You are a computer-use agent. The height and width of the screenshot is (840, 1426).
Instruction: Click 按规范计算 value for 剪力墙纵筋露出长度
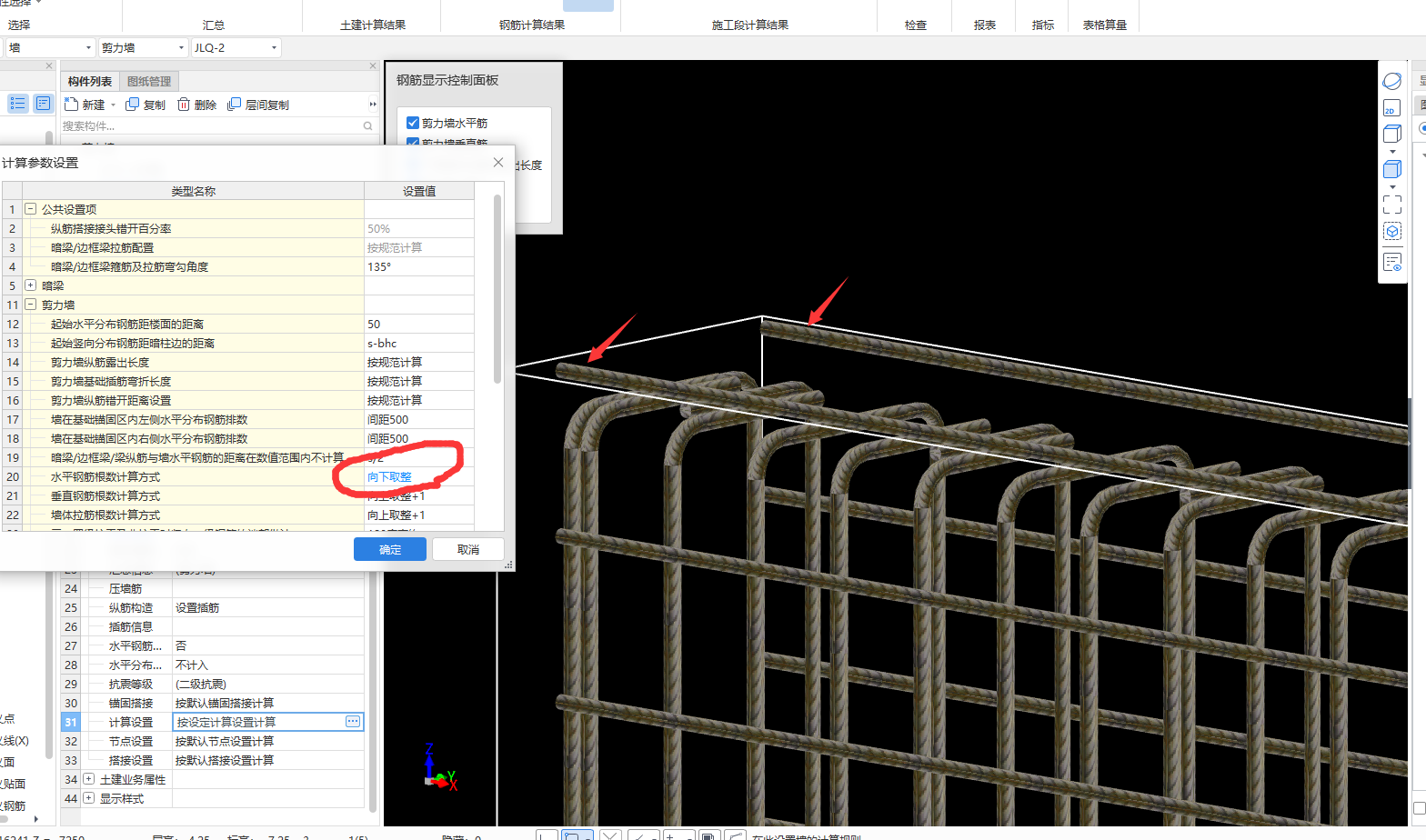pos(419,362)
